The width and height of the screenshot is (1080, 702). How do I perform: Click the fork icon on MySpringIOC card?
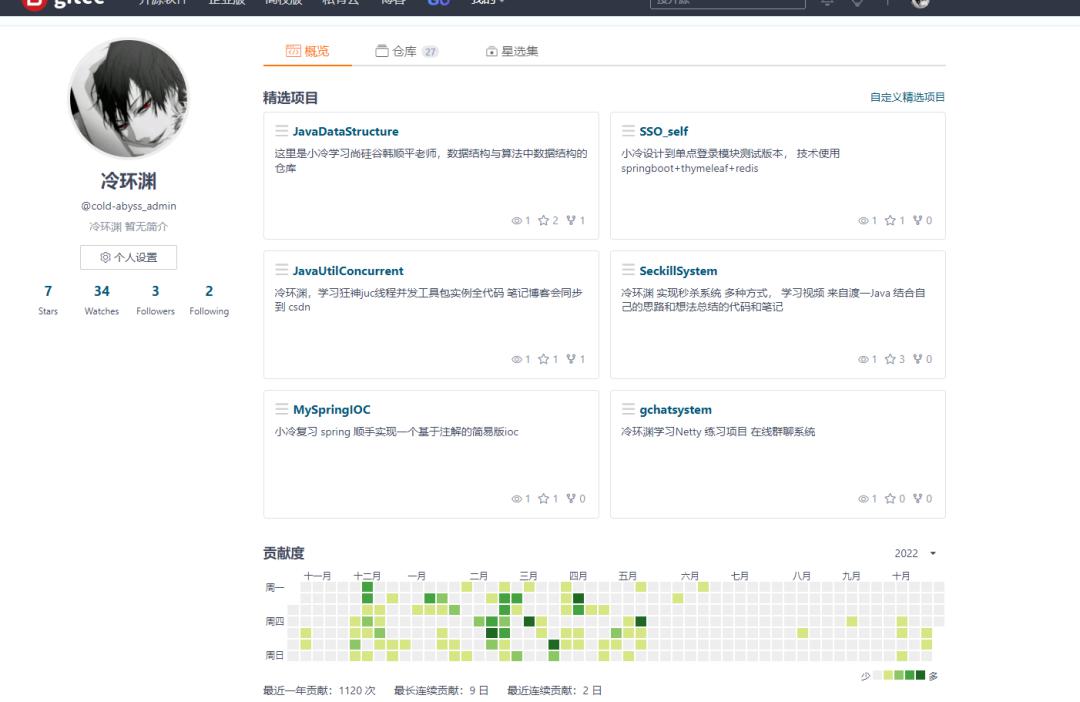[571, 499]
